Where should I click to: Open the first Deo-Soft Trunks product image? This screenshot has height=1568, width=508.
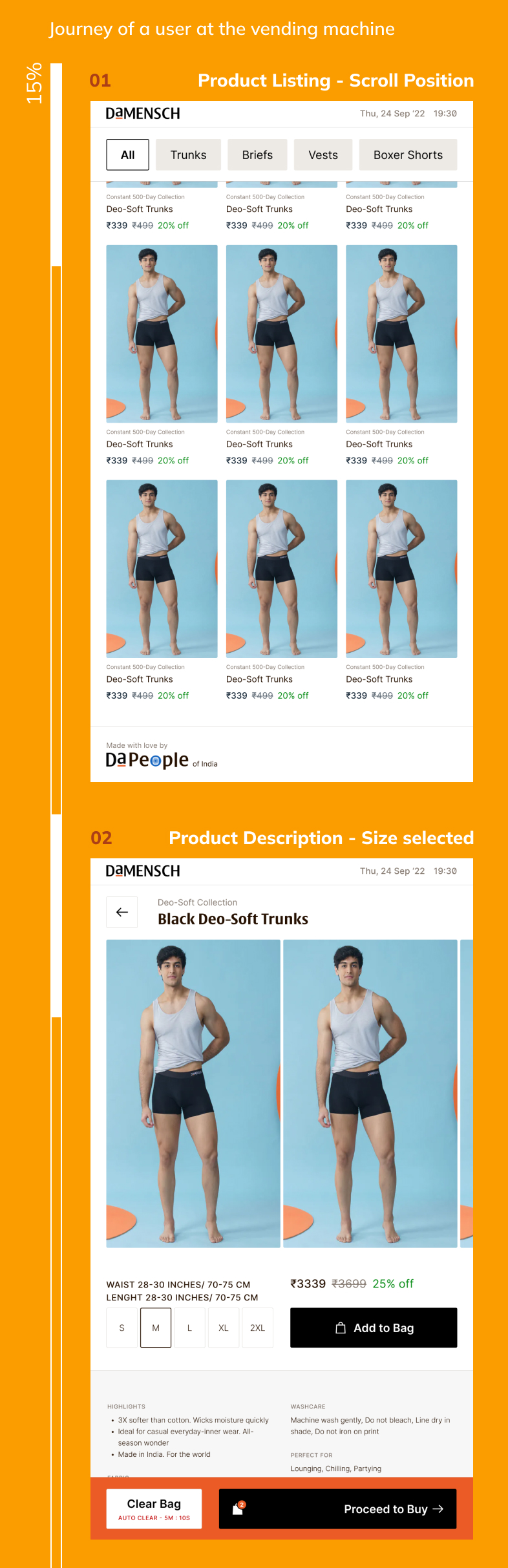coord(162,334)
